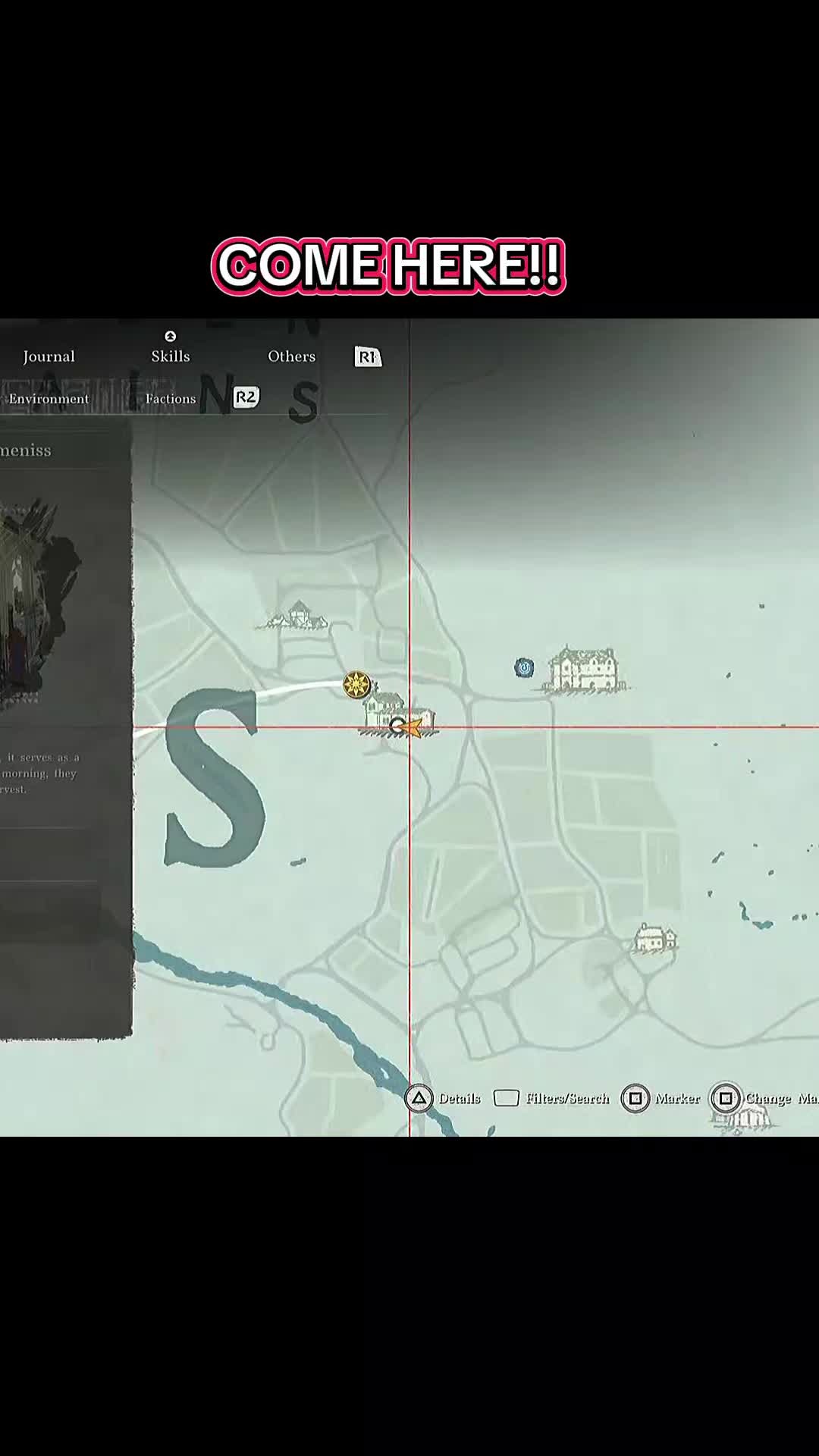Select the small farmhouse icon southeast
Viewport: 819px width, 1456px height.
655,939
